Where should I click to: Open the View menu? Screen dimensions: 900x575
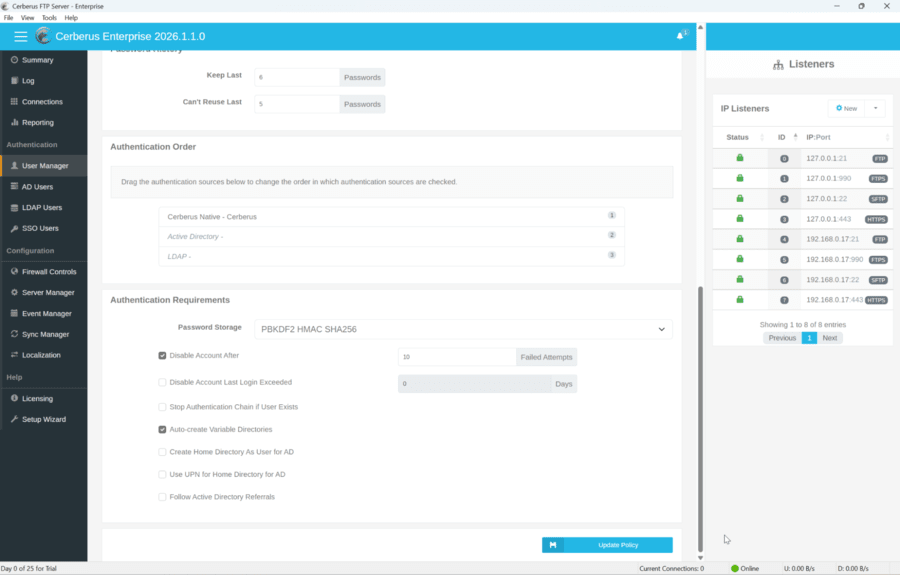pos(27,18)
